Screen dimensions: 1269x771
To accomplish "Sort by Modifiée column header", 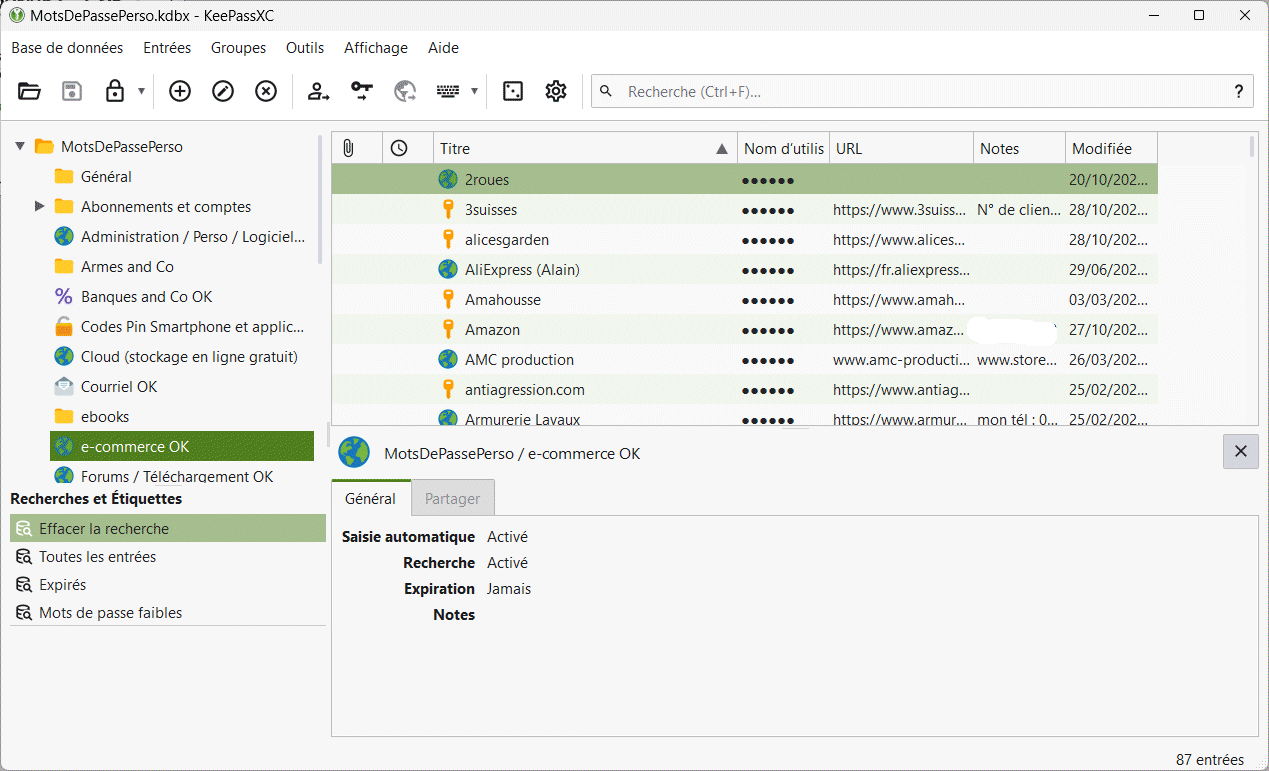I will coord(1112,148).
